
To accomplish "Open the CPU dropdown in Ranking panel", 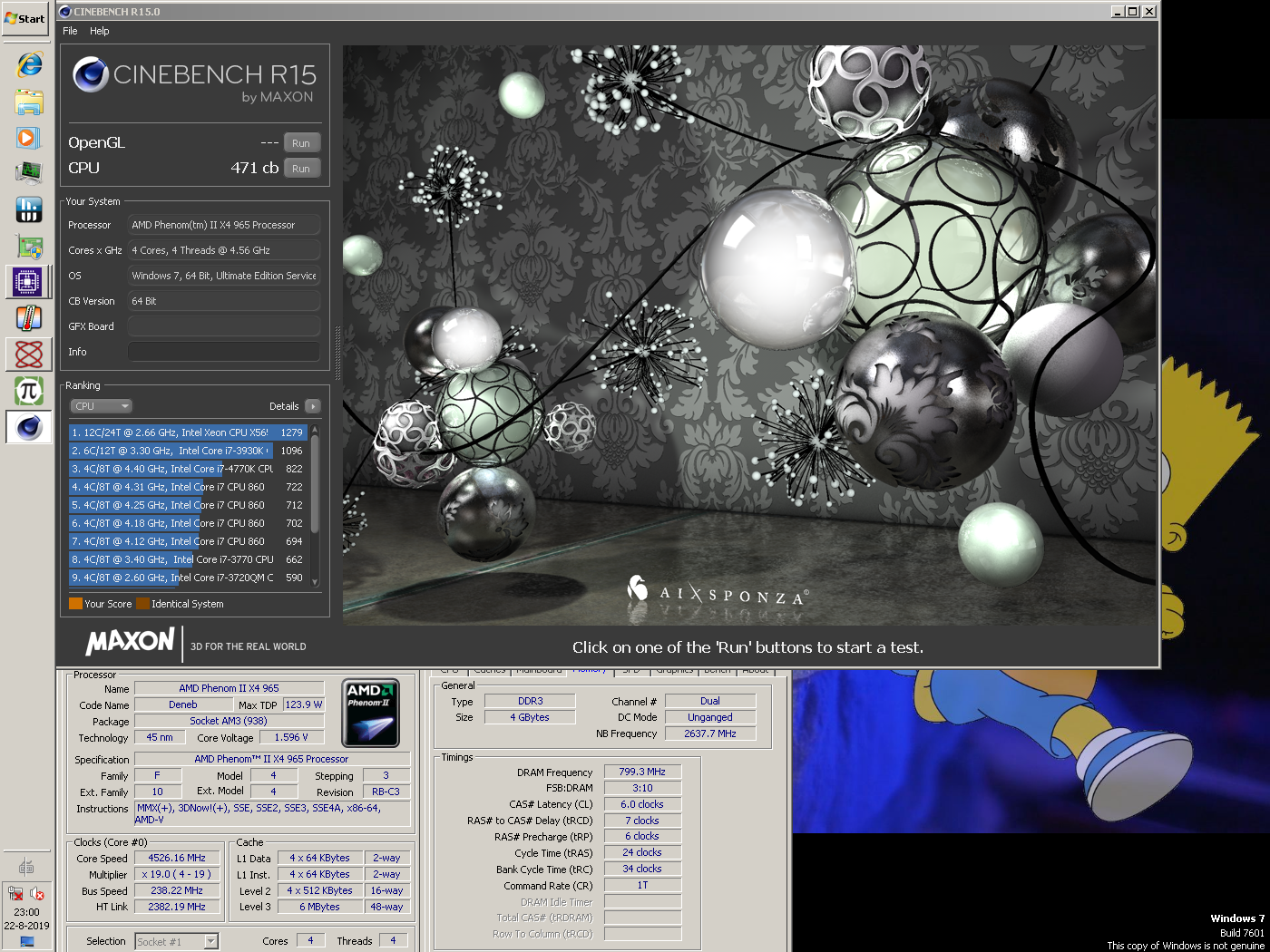I will coord(101,406).
